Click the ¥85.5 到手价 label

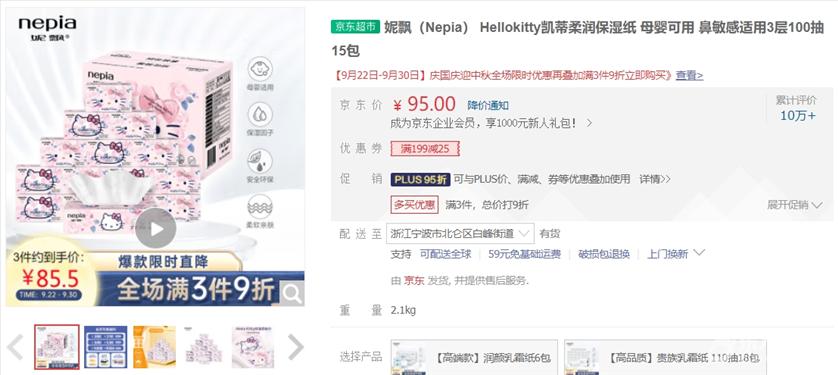(50, 278)
